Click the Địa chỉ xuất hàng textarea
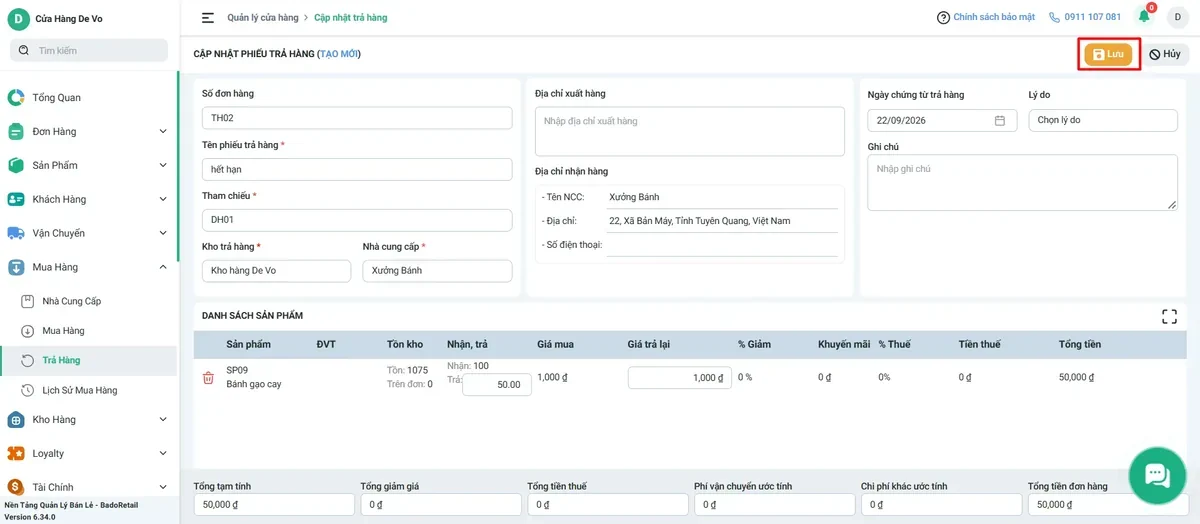The image size is (1200, 524). (690, 132)
